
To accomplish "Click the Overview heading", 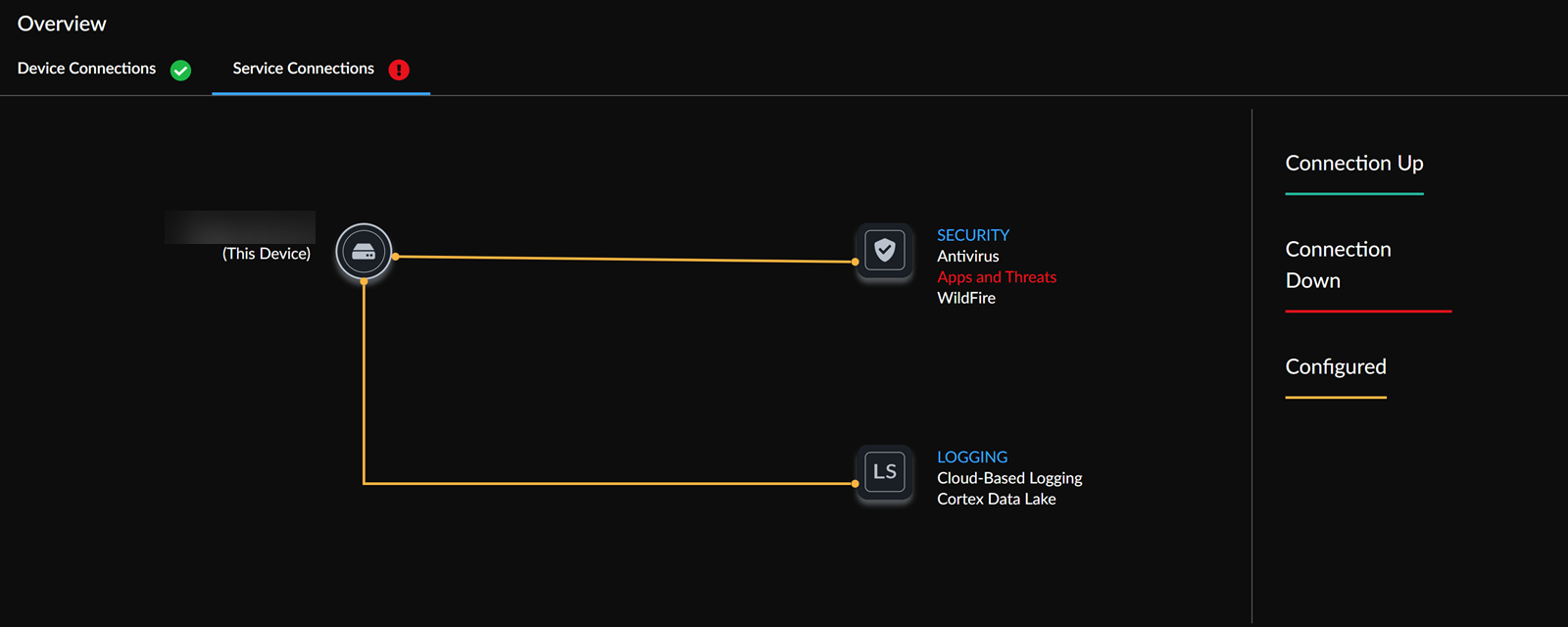I will (62, 24).
